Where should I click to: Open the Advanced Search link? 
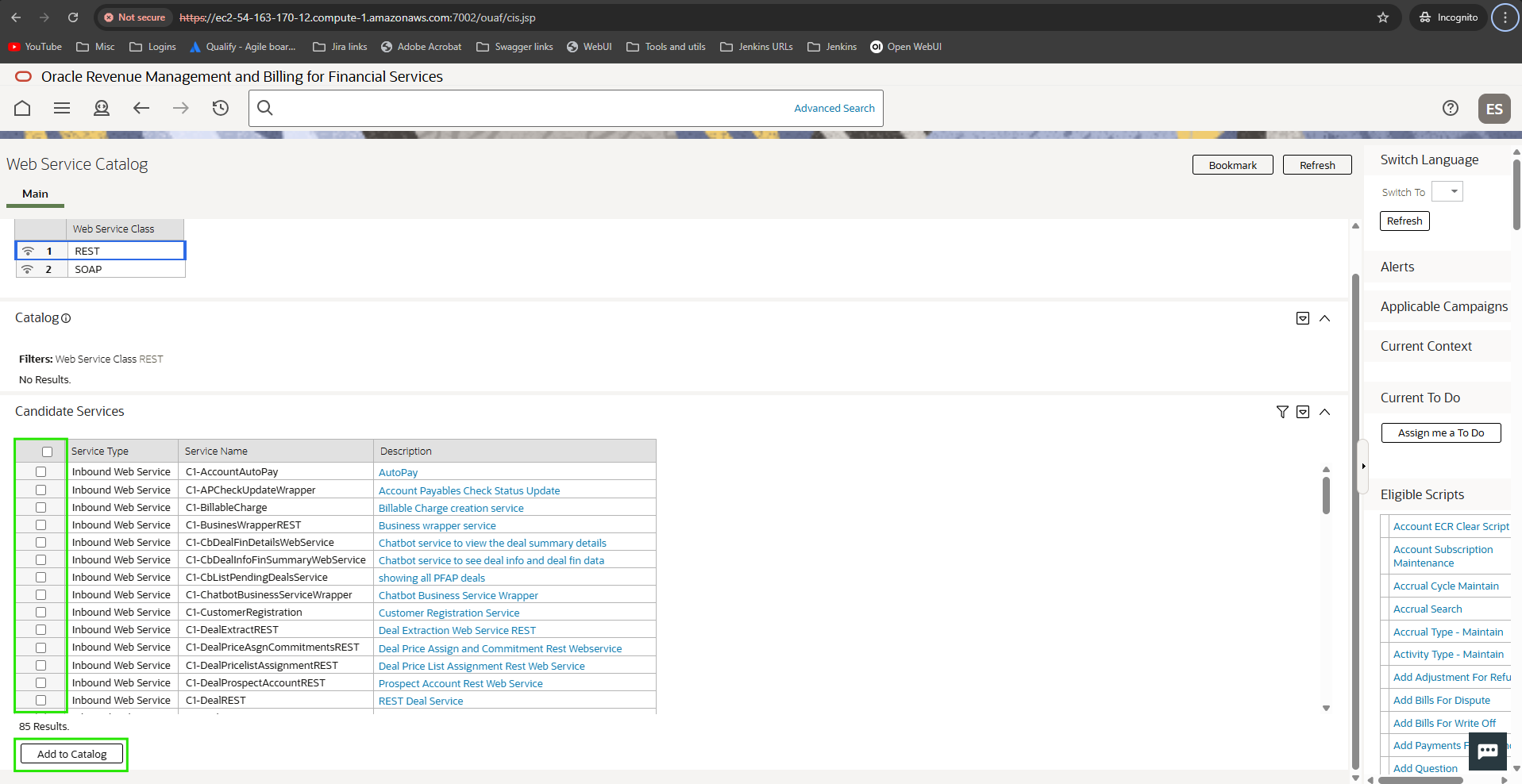834,108
